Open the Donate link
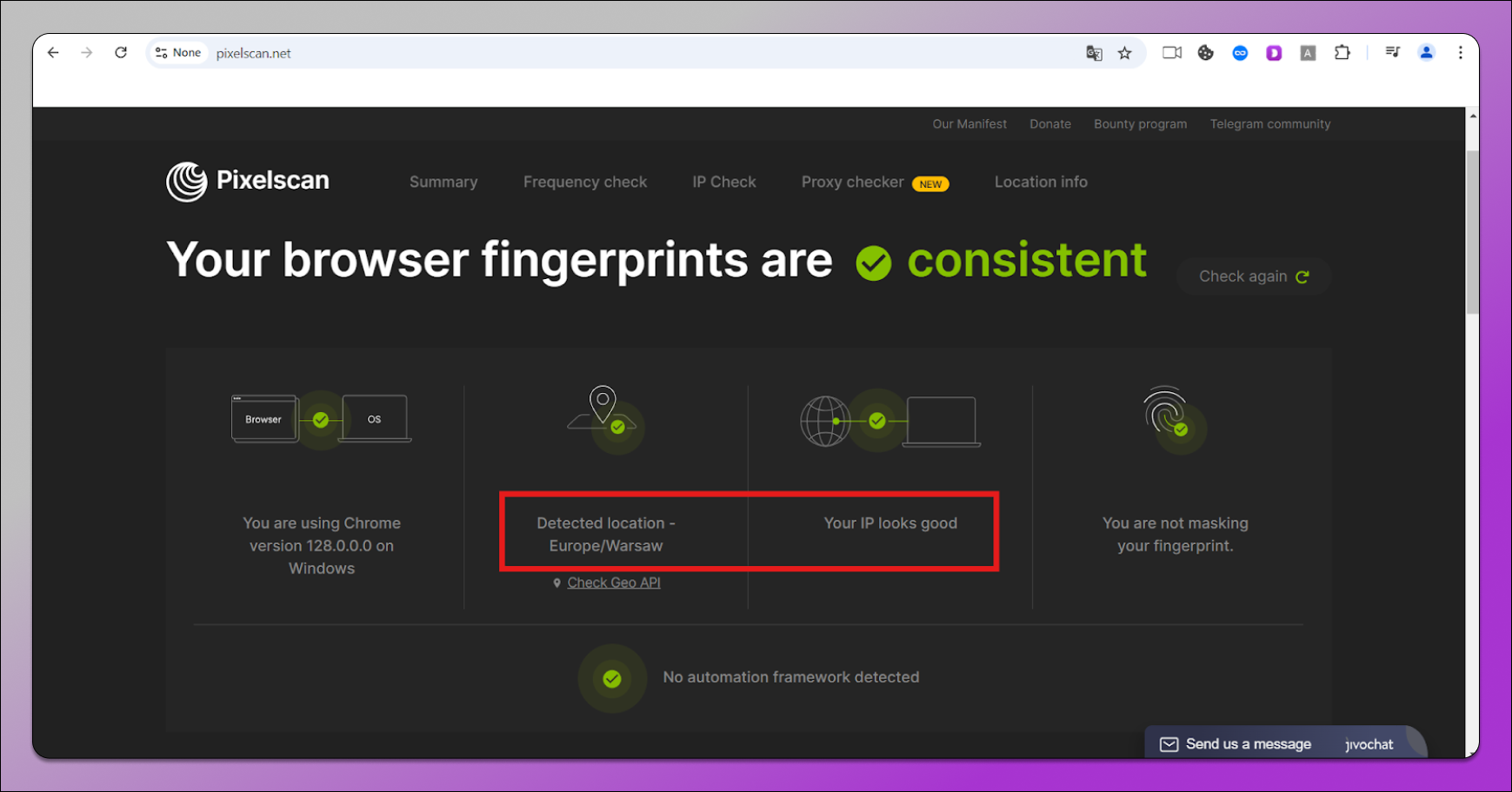Viewport: 1512px width, 792px height. click(1050, 124)
